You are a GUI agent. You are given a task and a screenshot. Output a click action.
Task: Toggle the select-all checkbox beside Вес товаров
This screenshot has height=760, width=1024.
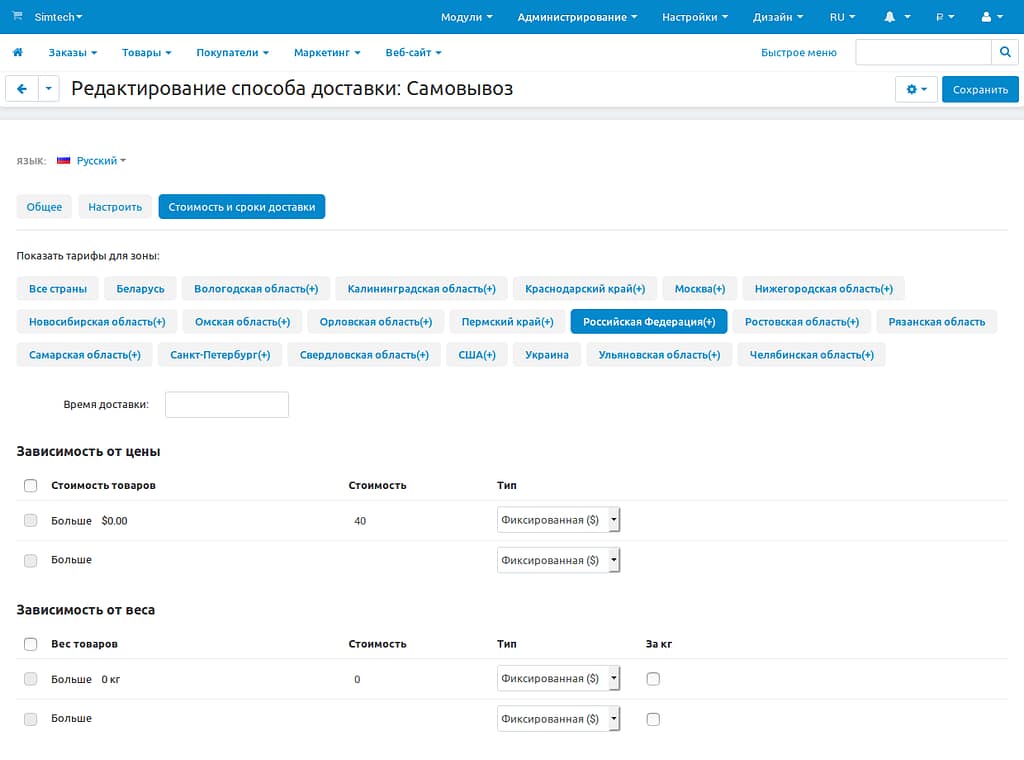[x=30, y=644]
